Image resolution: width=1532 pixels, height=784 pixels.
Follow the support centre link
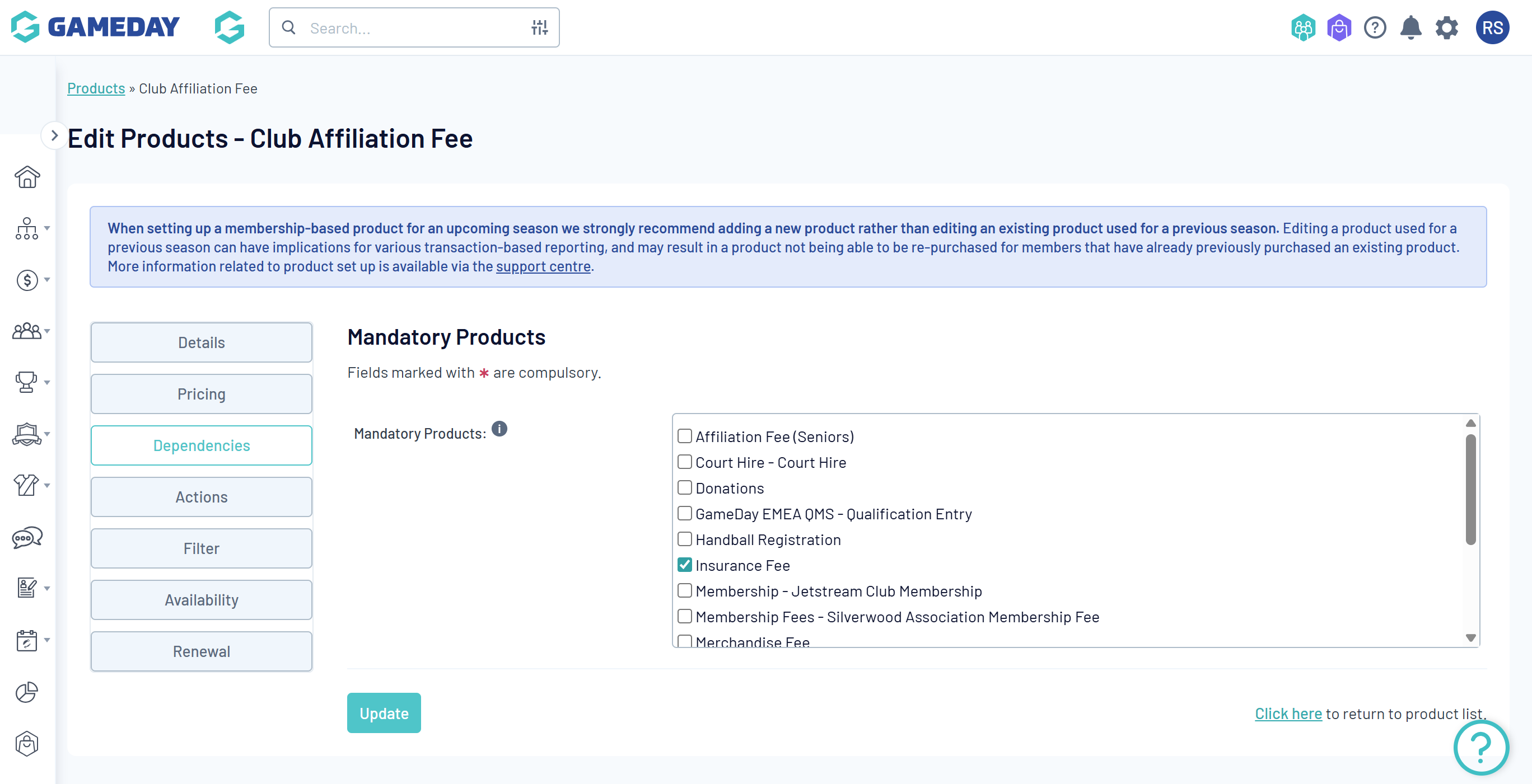[543, 266]
